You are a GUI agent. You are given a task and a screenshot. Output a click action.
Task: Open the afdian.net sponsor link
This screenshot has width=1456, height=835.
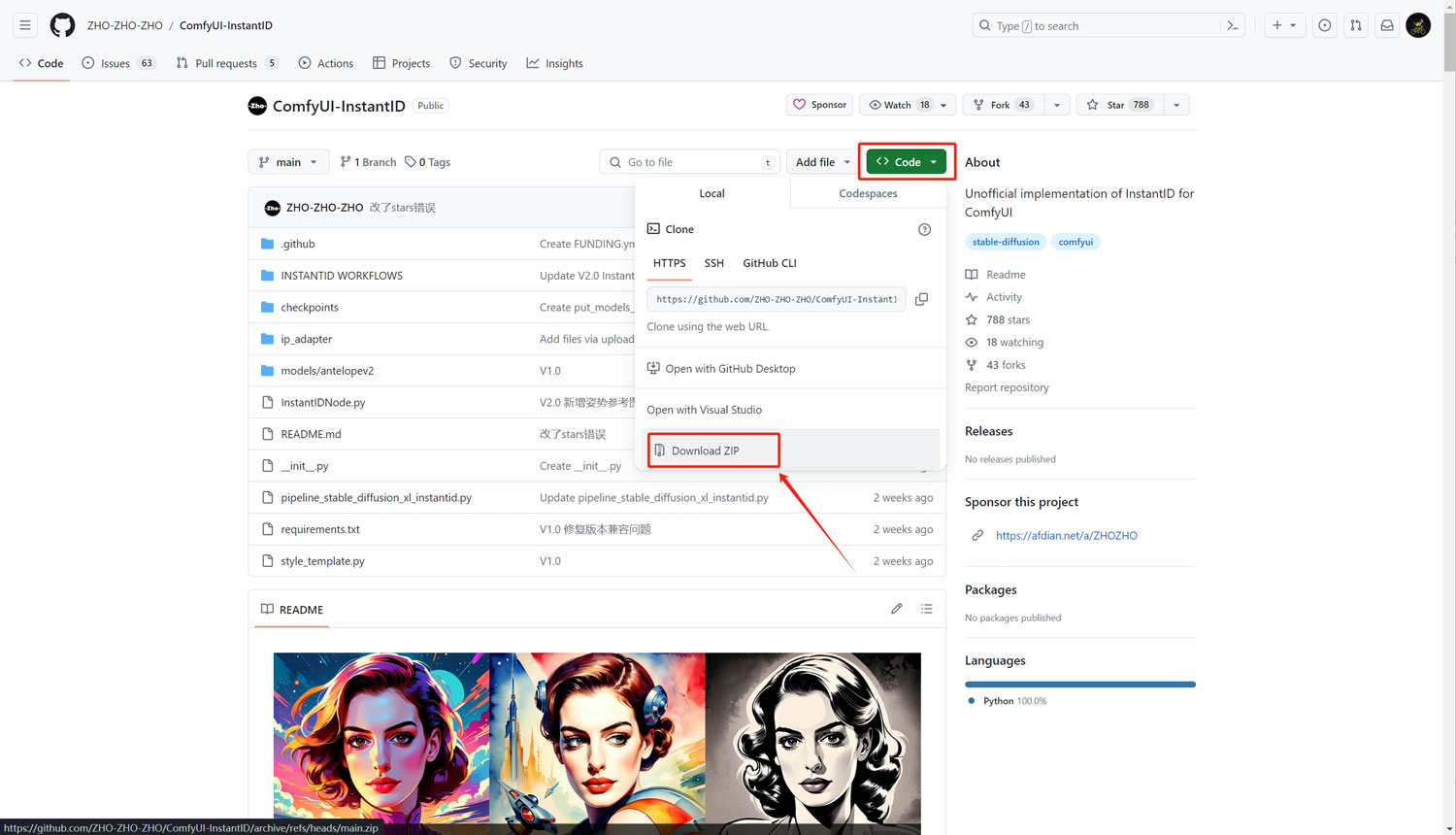click(1066, 535)
